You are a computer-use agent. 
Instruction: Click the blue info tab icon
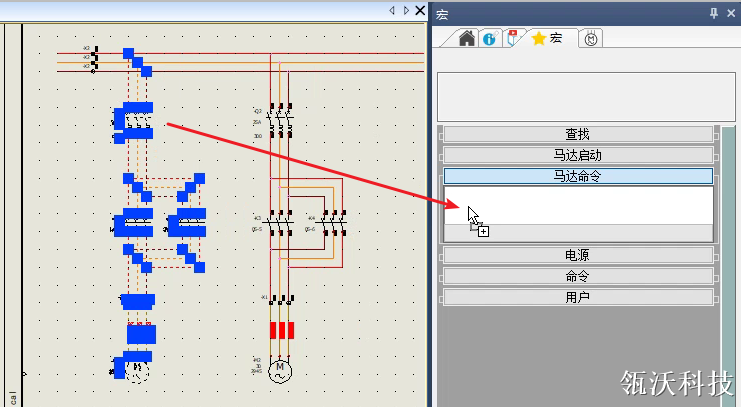point(489,39)
